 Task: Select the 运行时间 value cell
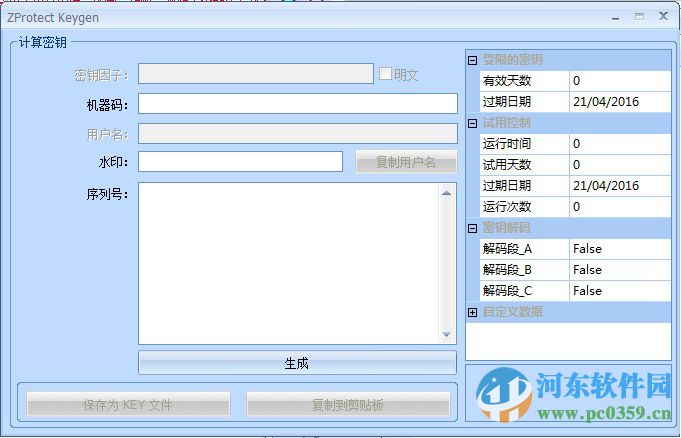pos(620,144)
